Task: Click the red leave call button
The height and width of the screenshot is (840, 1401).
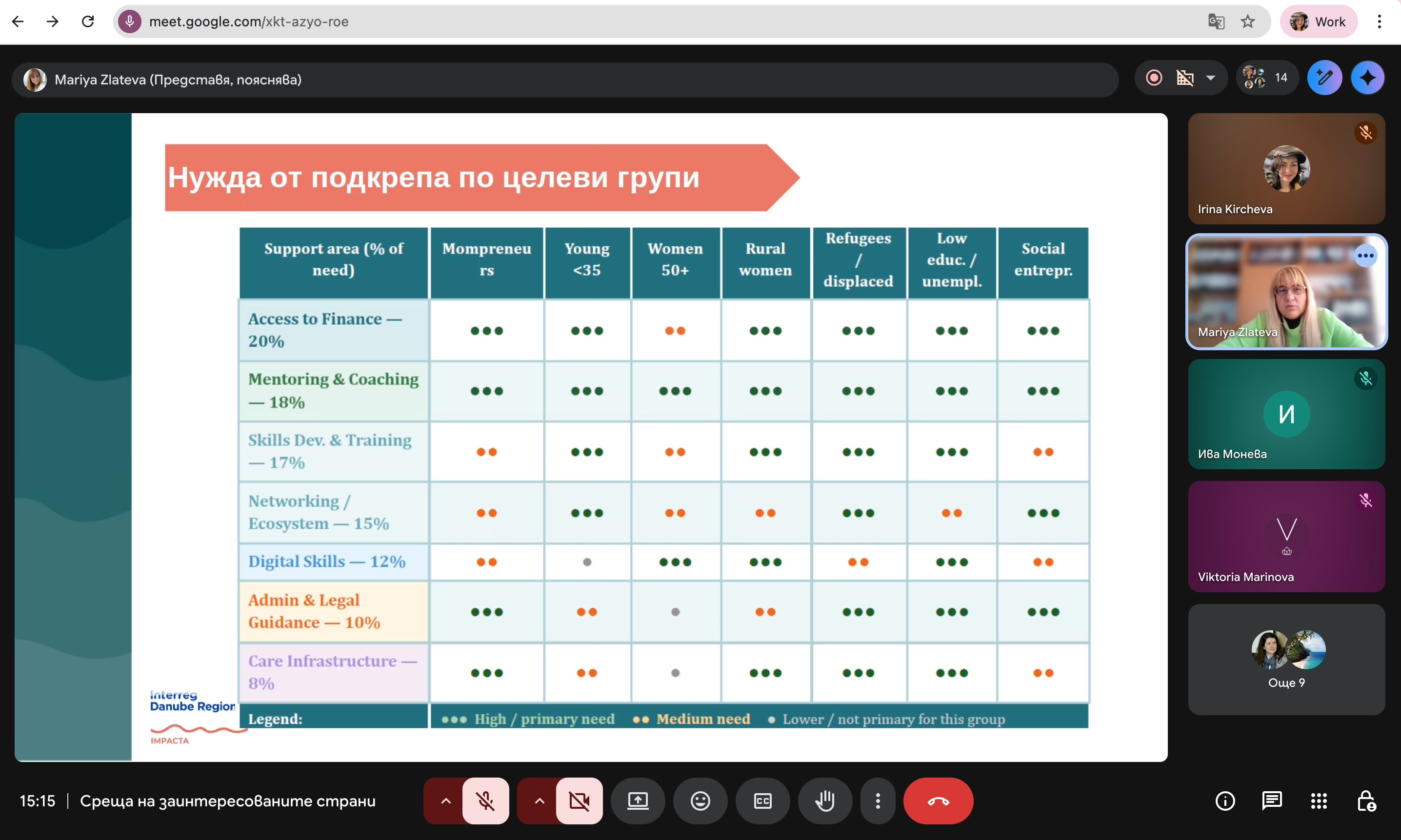Action: [938, 800]
